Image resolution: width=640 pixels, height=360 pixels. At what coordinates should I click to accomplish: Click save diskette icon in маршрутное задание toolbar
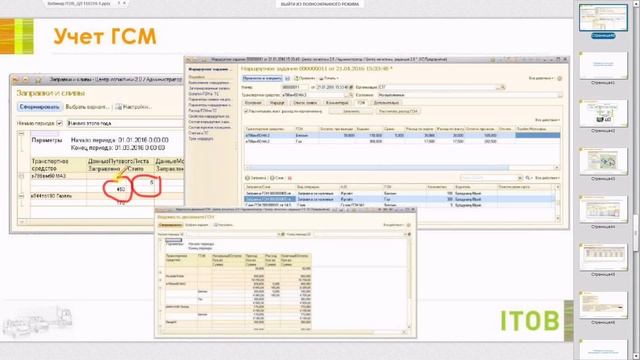tap(287, 78)
